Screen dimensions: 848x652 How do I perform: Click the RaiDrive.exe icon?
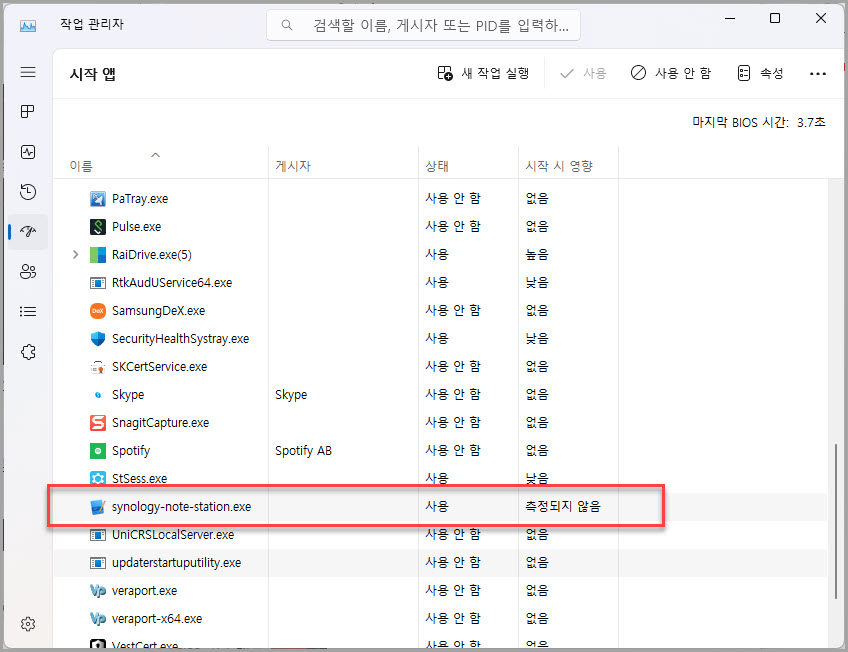click(97, 255)
